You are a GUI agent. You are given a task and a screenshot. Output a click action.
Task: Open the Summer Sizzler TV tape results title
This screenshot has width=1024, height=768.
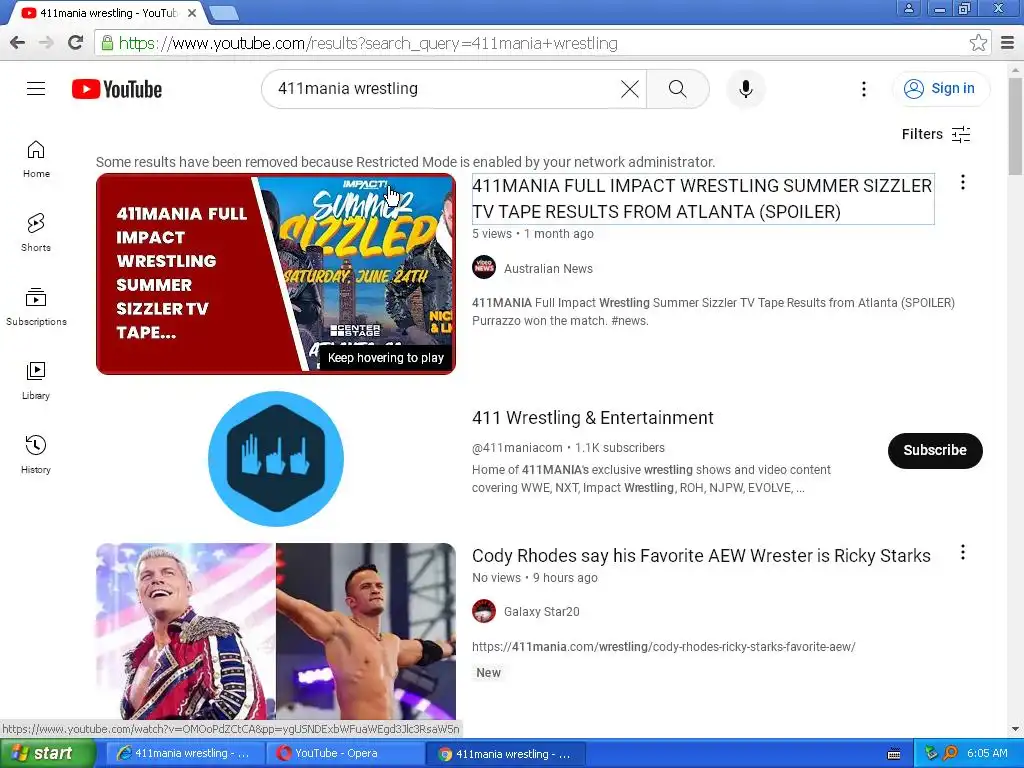click(703, 199)
